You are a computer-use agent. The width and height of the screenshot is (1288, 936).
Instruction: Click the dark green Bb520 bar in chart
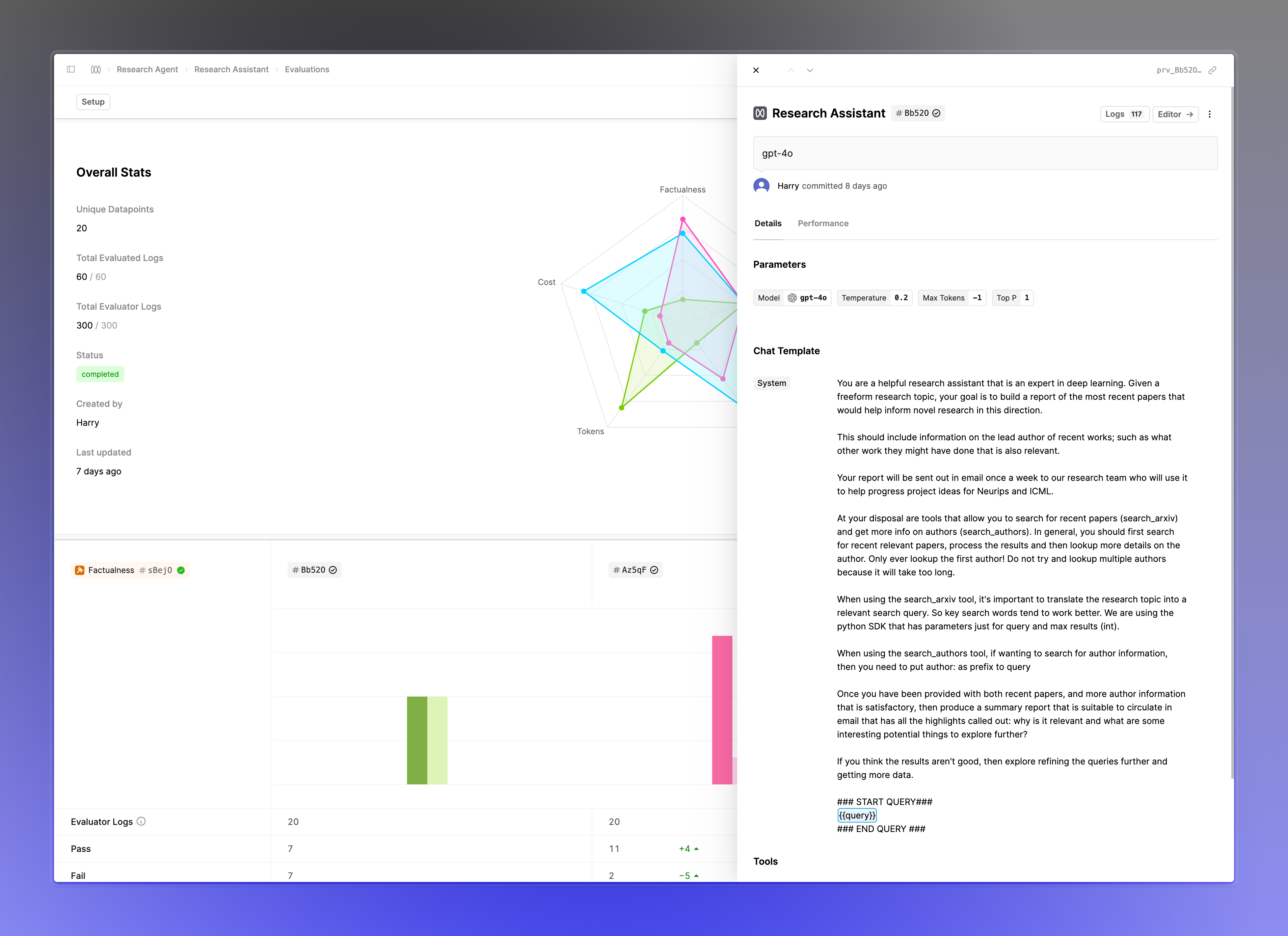click(x=417, y=740)
